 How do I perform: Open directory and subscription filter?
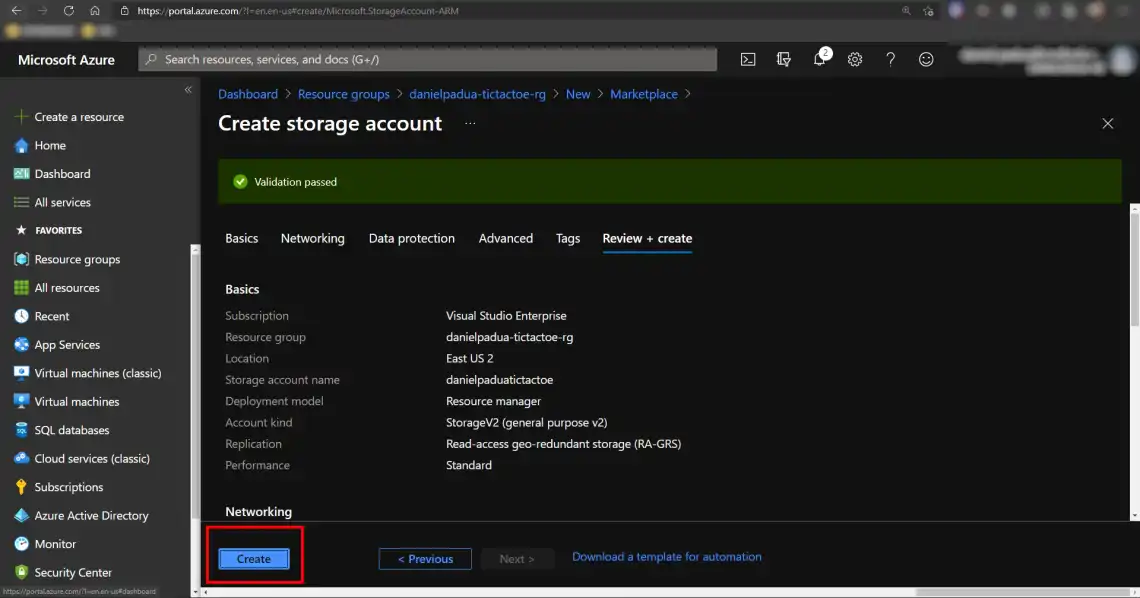(783, 59)
